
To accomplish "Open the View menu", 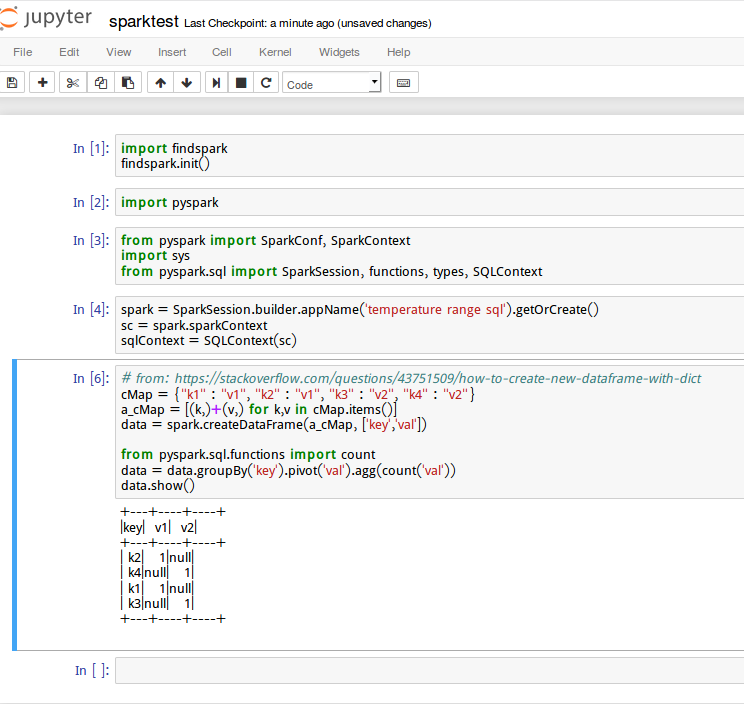I will [x=119, y=52].
